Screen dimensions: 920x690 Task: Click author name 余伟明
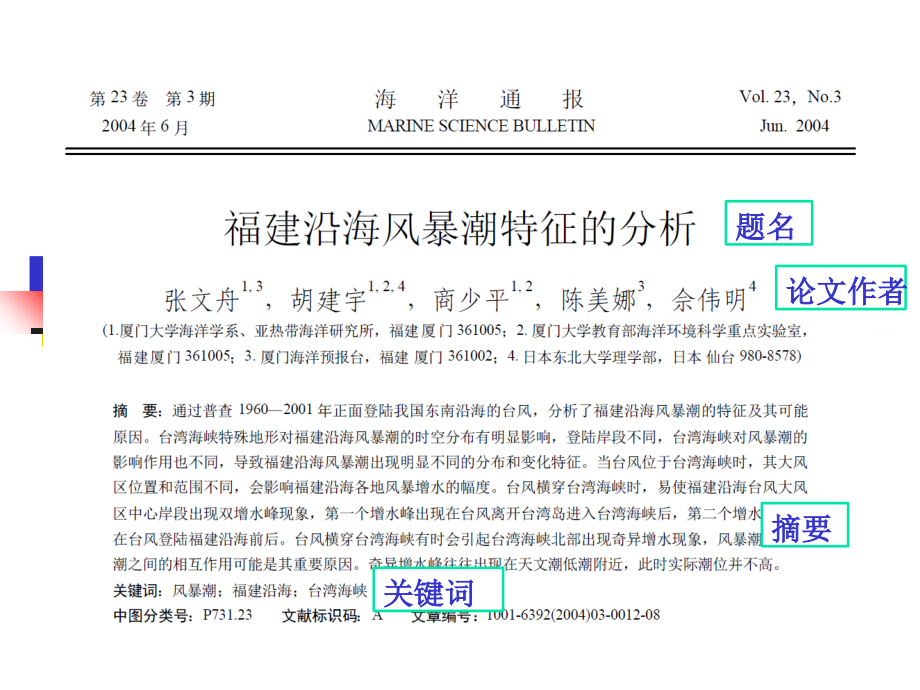point(709,300)
